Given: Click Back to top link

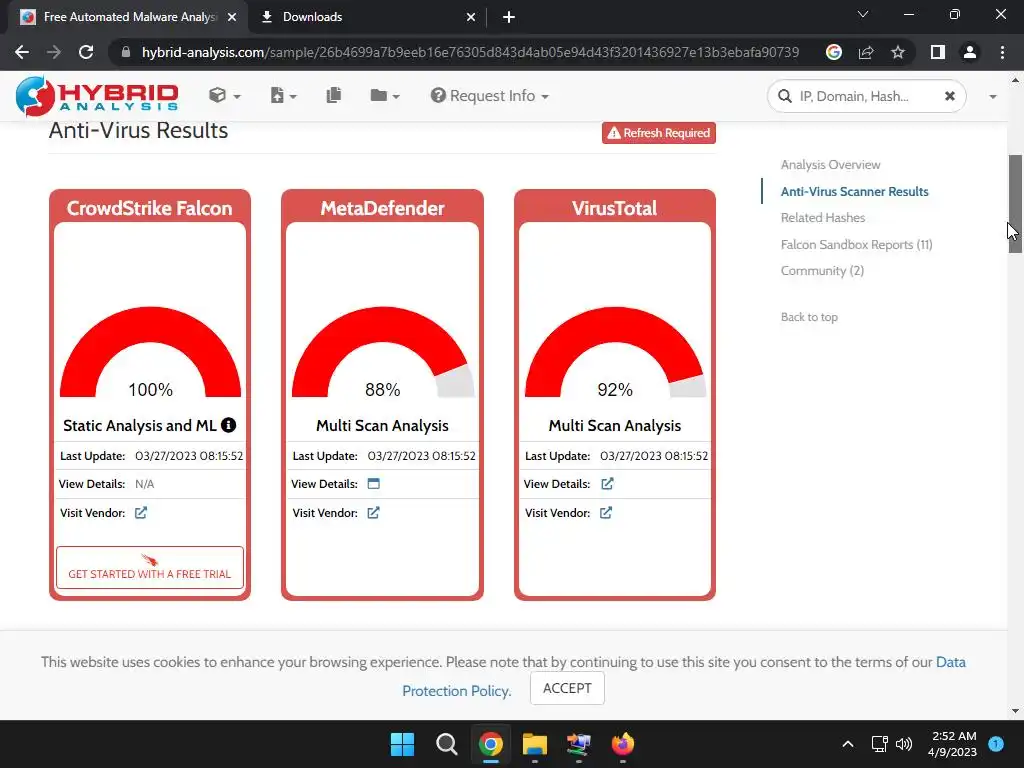Looking at the screenshot, I should pos(809,317).
